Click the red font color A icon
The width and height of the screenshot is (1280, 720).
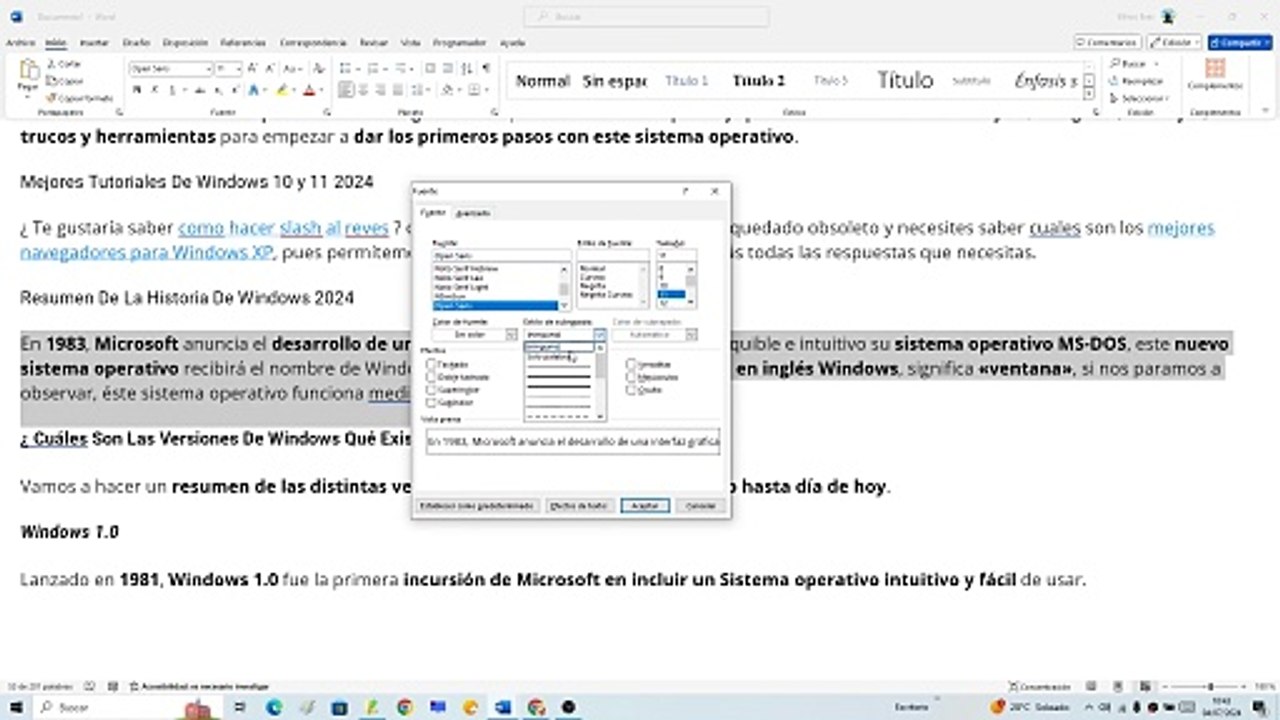point(308,90)
